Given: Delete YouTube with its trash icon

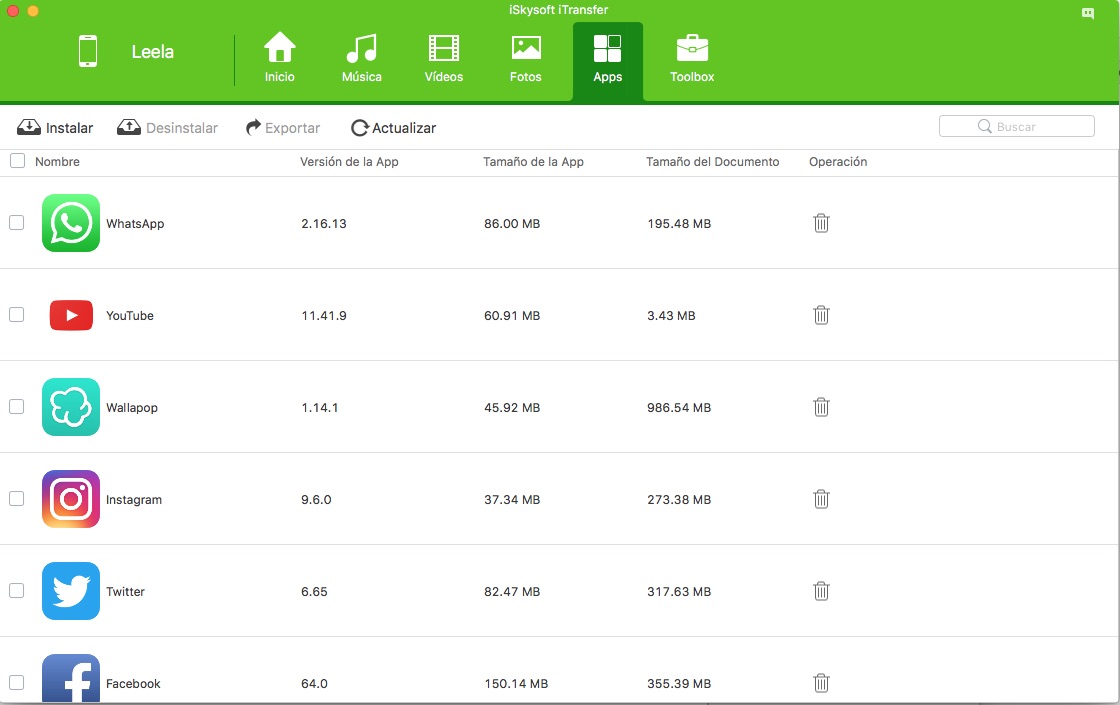Looking at the screenshot, I should pos(821,315).
